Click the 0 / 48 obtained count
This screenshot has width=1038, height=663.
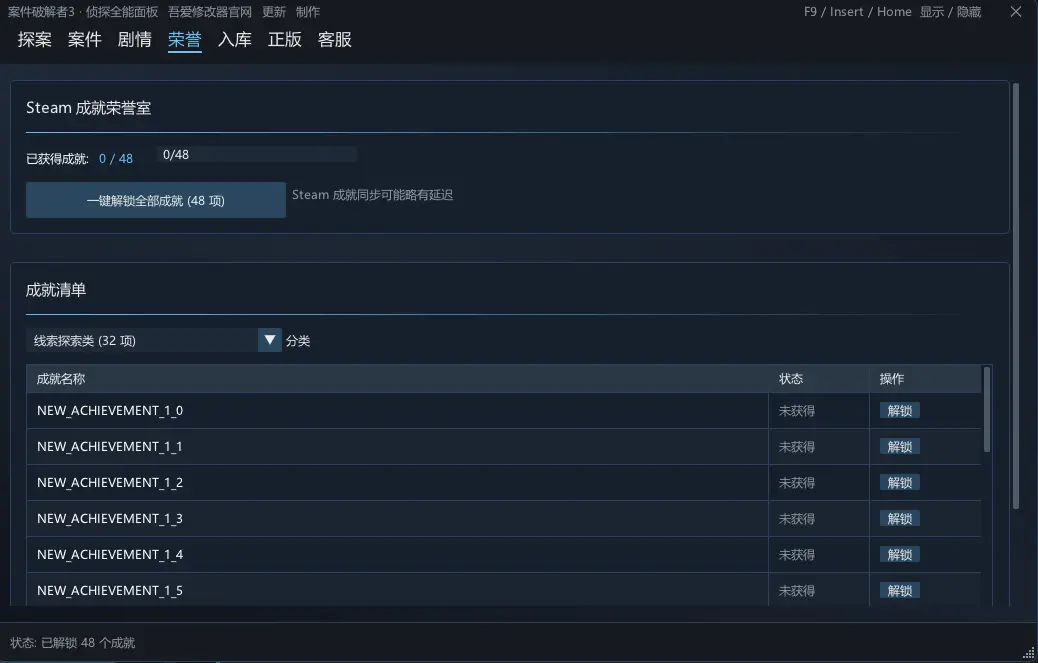click(x=116, y=159)
